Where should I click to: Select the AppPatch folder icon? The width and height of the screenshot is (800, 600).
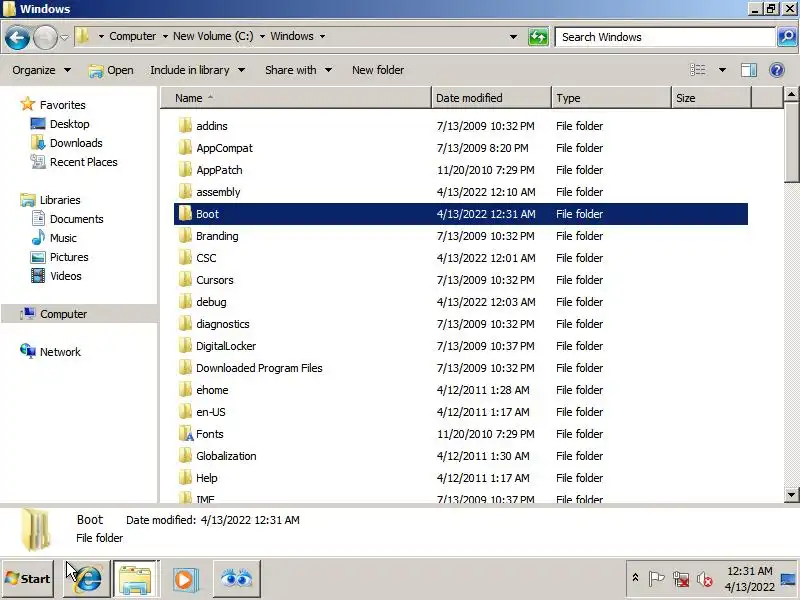[185, 169]
